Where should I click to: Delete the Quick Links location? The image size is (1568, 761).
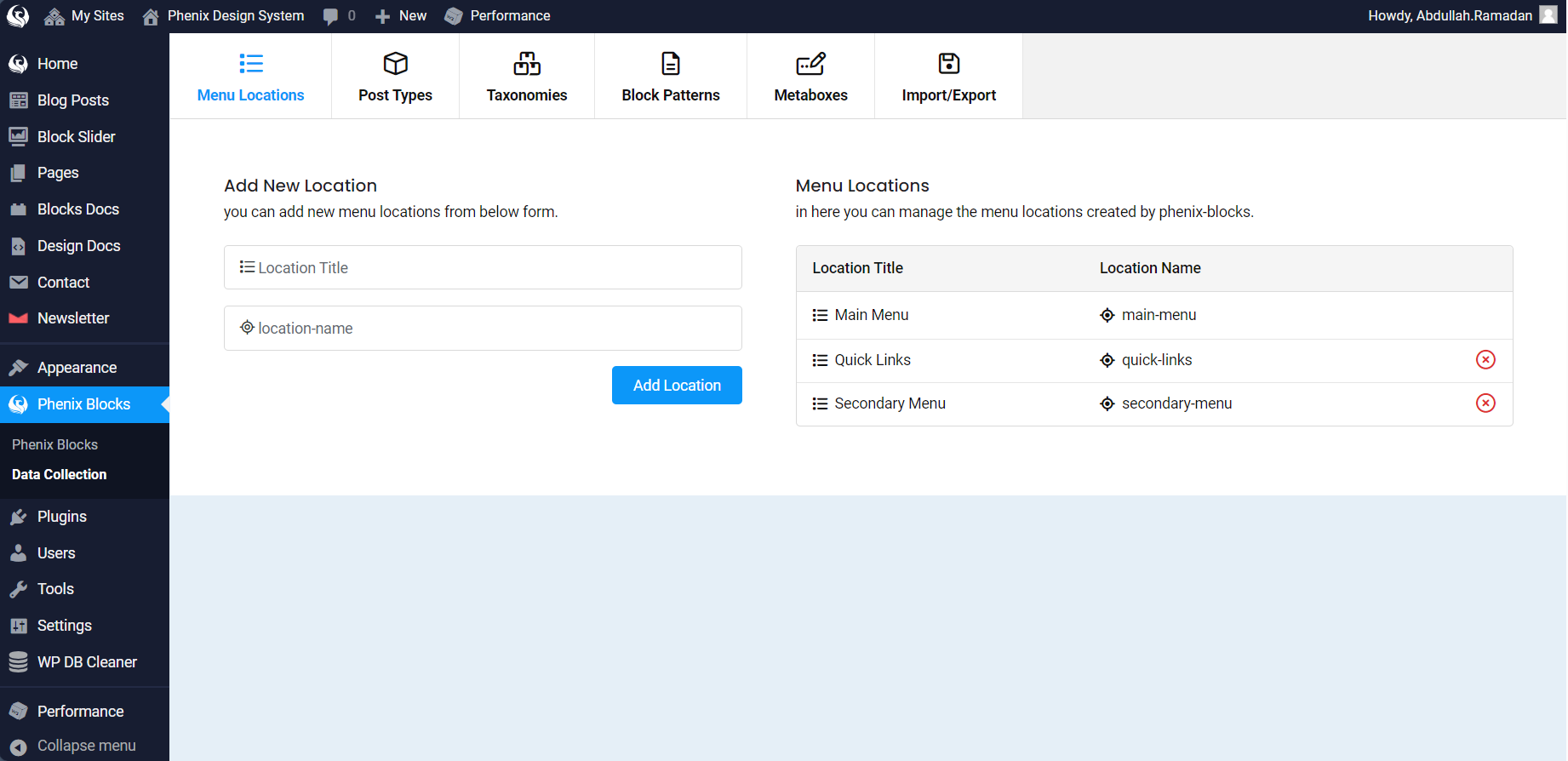(1485, 359)
